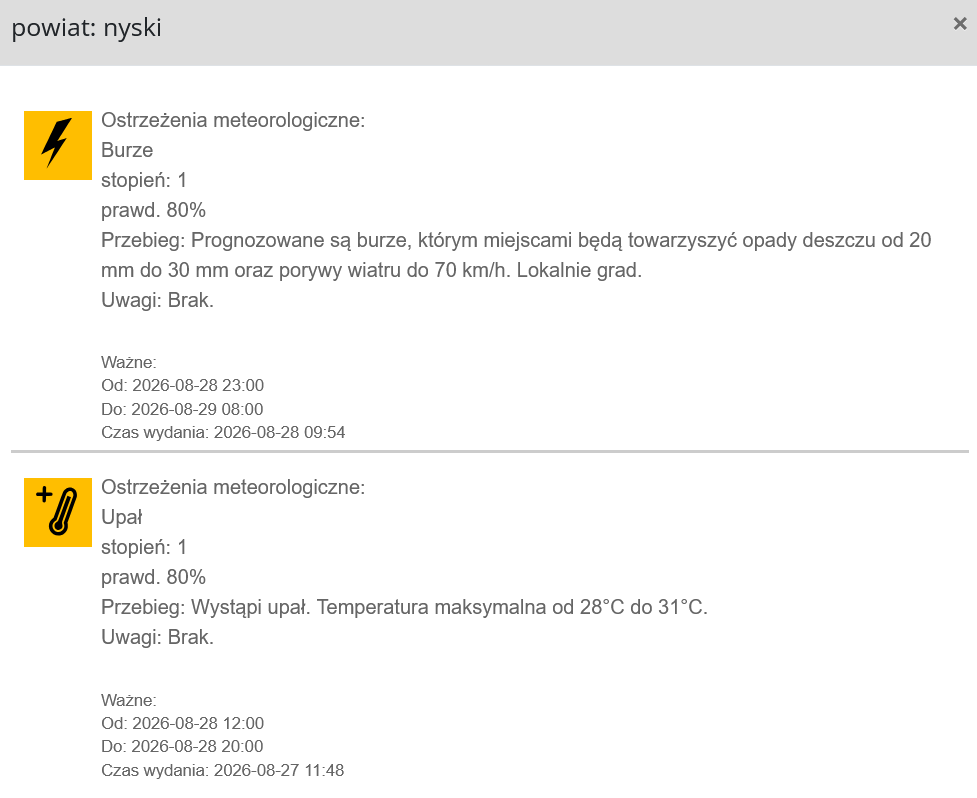Screen dimensions: 977x798
Task: Click the first 'Ostrzeżenia meteorologiczne:' heading
Action: [233, 120]
